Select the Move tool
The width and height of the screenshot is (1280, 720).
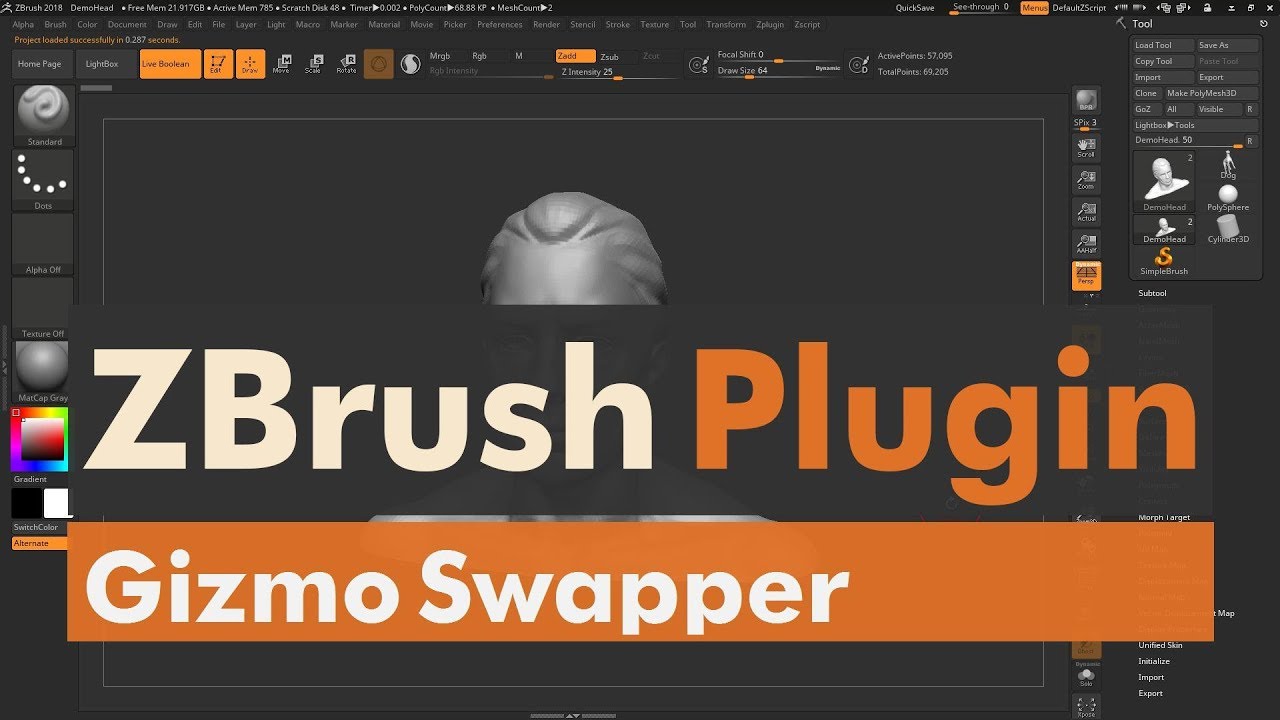(x=282, y=64)
